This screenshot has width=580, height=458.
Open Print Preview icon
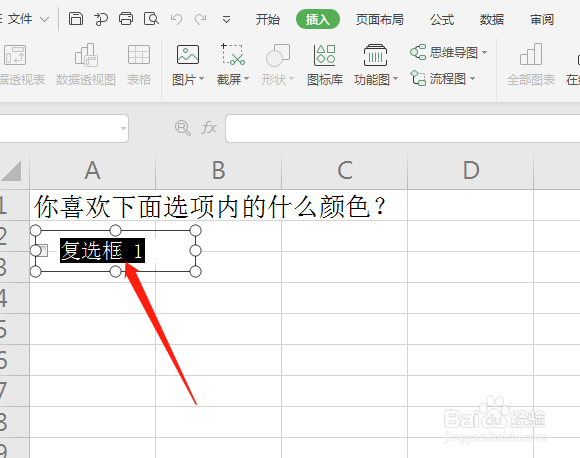[151, 18]
